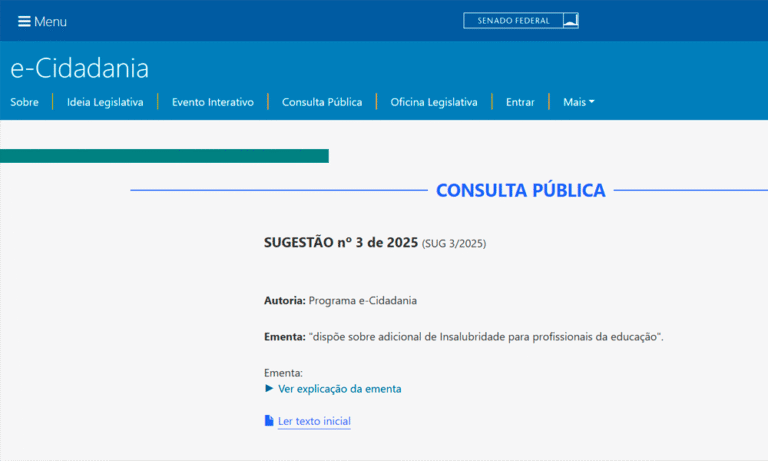The height and width of the screenshot is (461, 768).
Task: Expand Ver explicação da ementa triangle
Action: click(269, 388)
